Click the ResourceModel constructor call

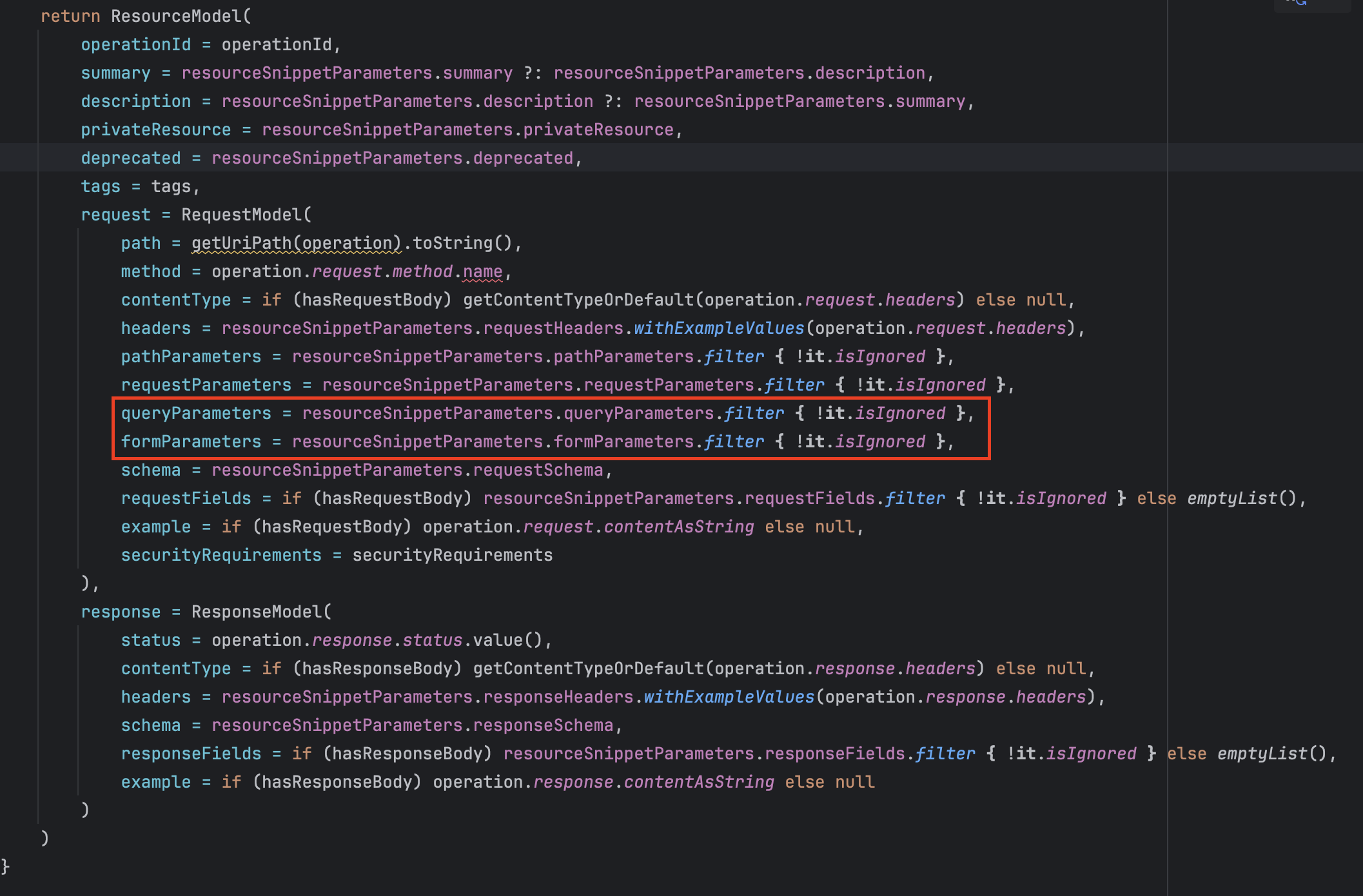(x=176, y=16)
